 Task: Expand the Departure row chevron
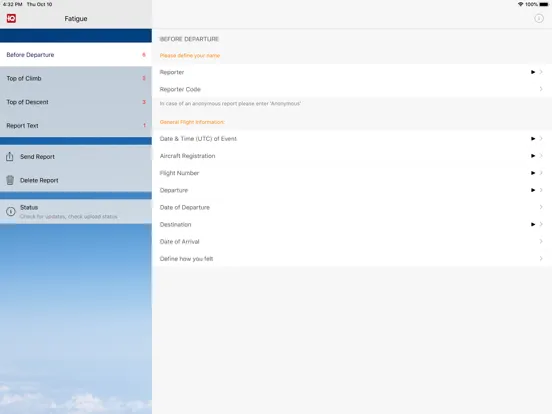tap(541, 190)
